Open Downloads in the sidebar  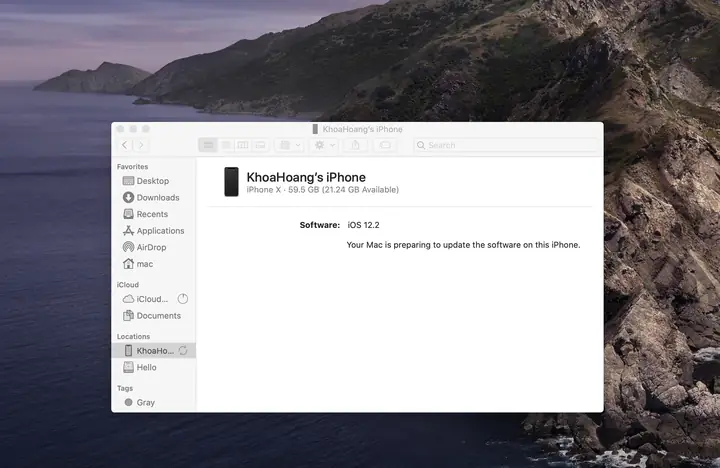point(154,197)
